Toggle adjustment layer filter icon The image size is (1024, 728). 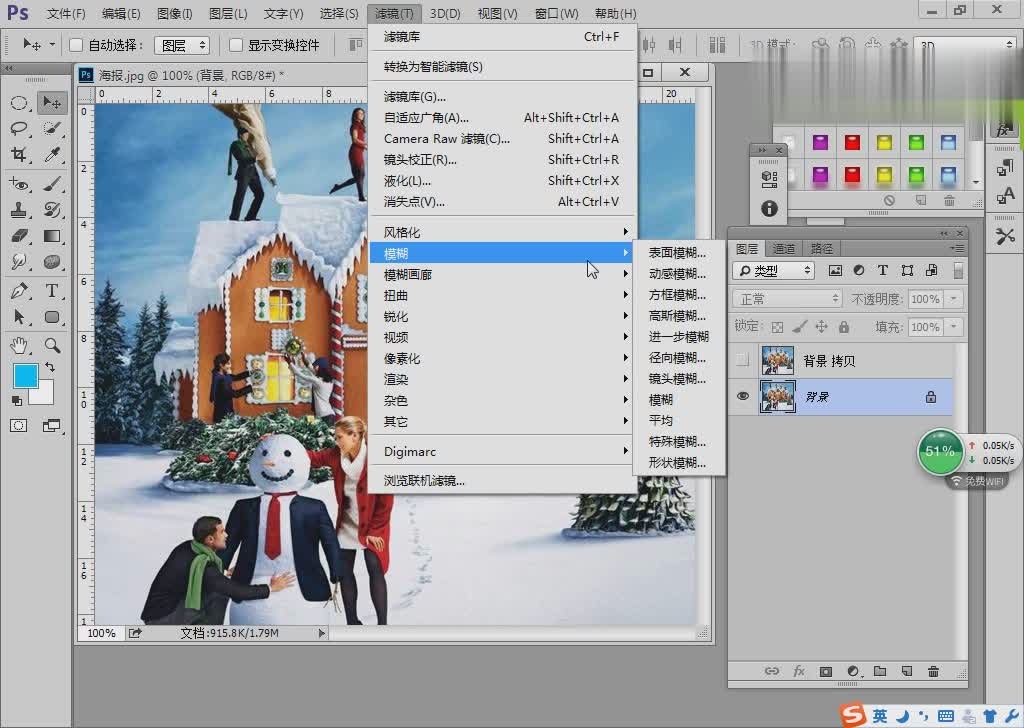tap(859, 270)
